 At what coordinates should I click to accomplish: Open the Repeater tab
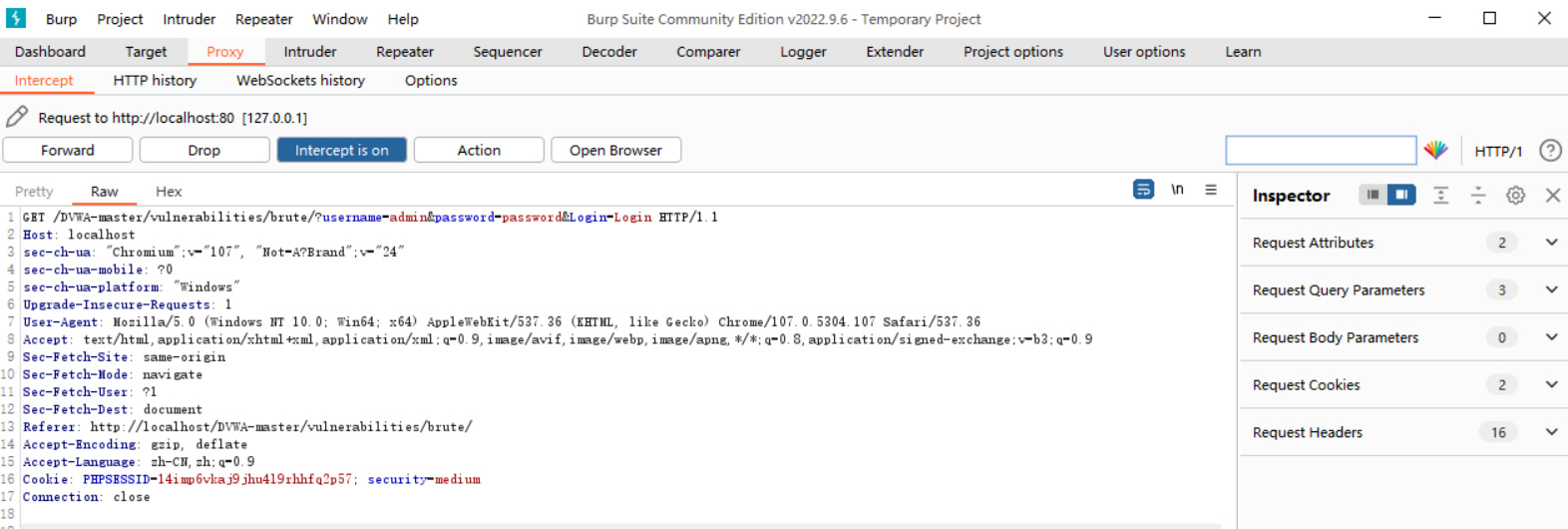coord(404,52)
